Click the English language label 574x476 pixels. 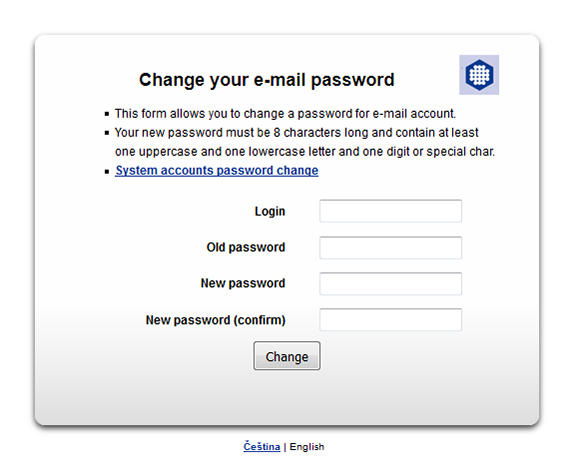(x=307, y=447)
